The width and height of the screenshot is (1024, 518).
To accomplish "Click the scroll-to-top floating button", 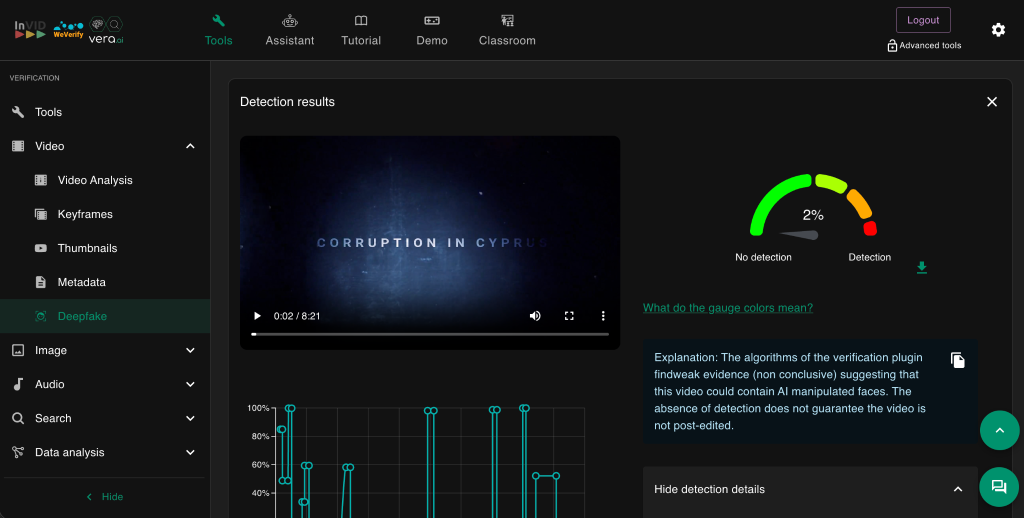I will [998, 430].
